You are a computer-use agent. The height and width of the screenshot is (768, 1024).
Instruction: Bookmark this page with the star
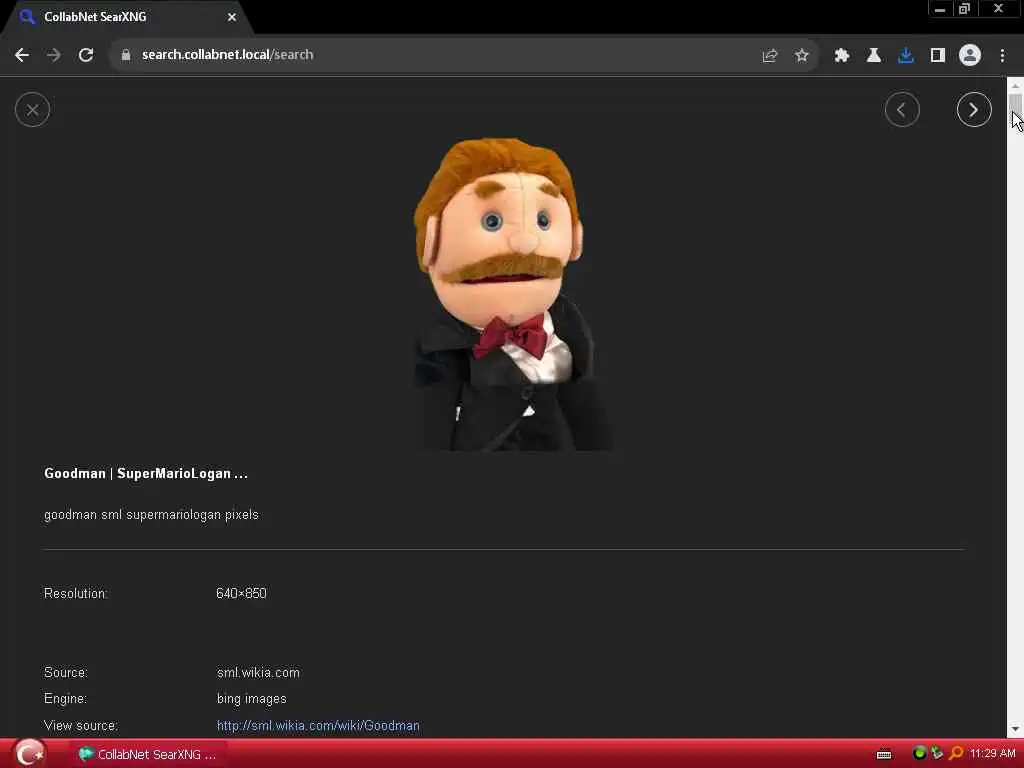(x=801, y=56)
